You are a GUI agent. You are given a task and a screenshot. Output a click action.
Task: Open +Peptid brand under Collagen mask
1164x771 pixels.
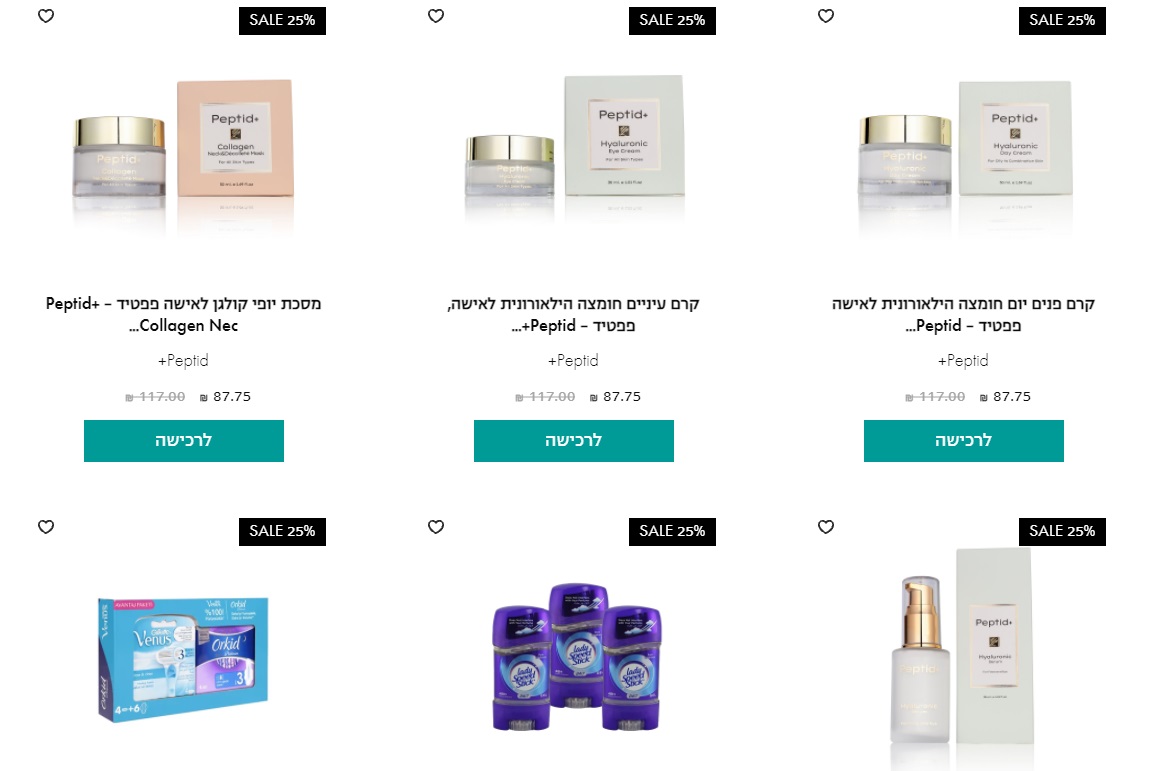[183, 361]
